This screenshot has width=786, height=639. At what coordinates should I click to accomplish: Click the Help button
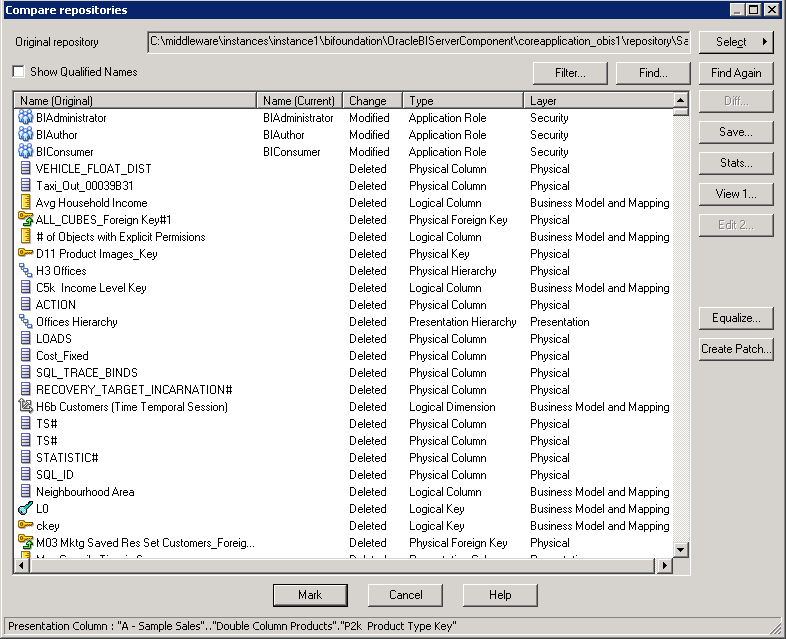click(x=500, y=595)
